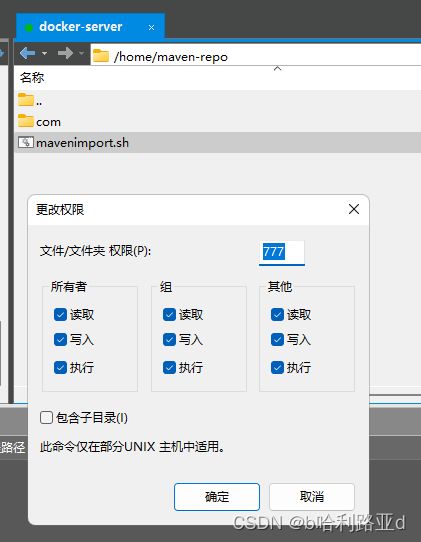Click the folder icon in the path bar

pyautogui.click(x=101, y=56)
